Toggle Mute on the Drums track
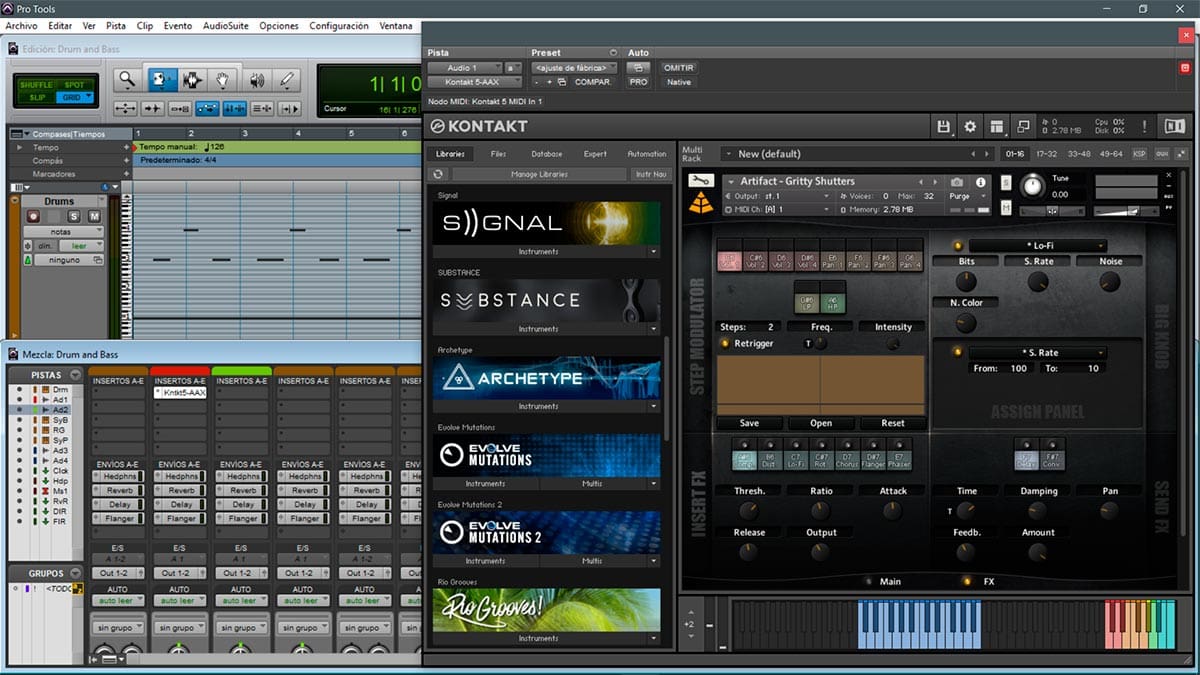This screenshot has height=675, width=1200. 94,216
